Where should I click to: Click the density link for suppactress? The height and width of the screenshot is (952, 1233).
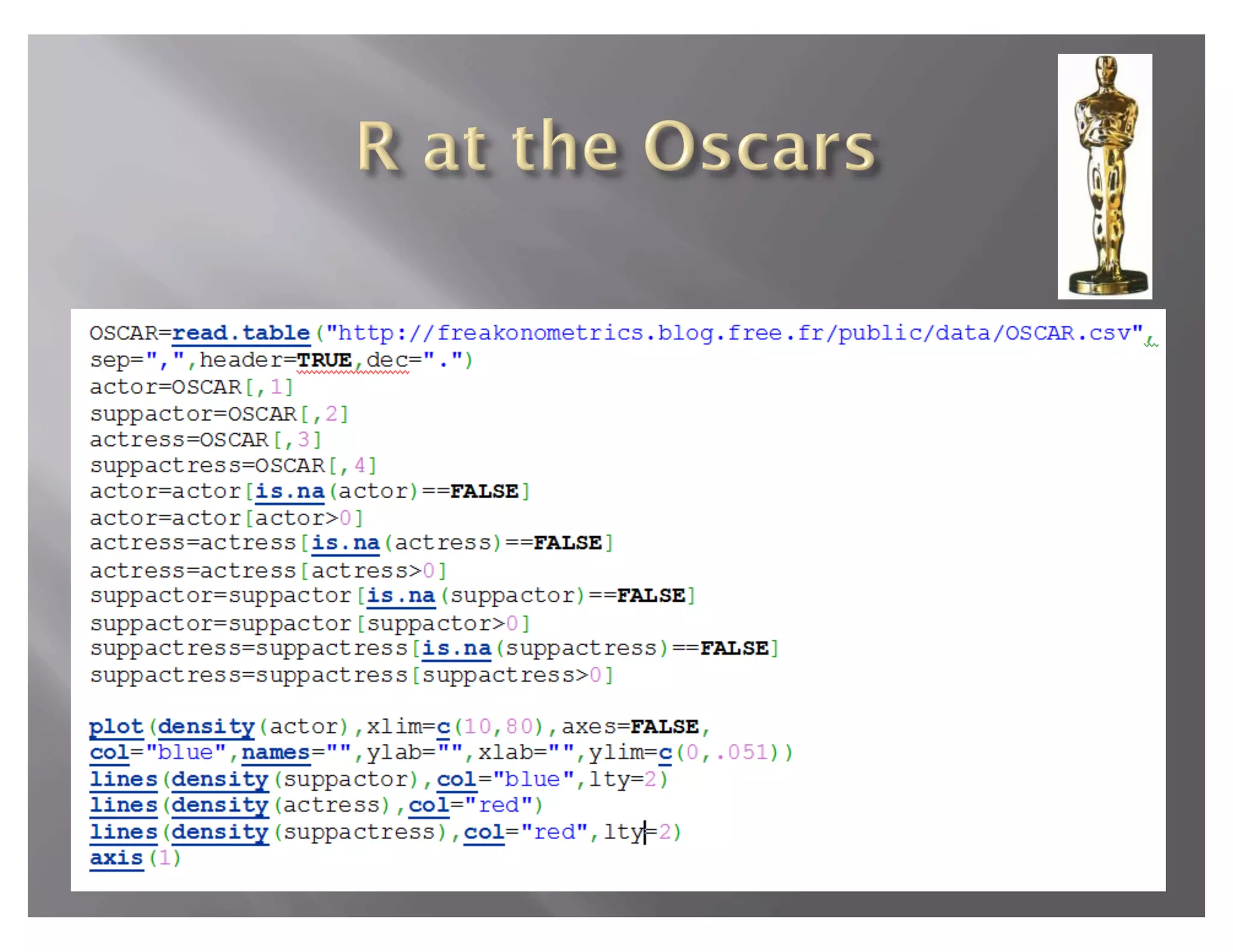(x=220, y=832)
